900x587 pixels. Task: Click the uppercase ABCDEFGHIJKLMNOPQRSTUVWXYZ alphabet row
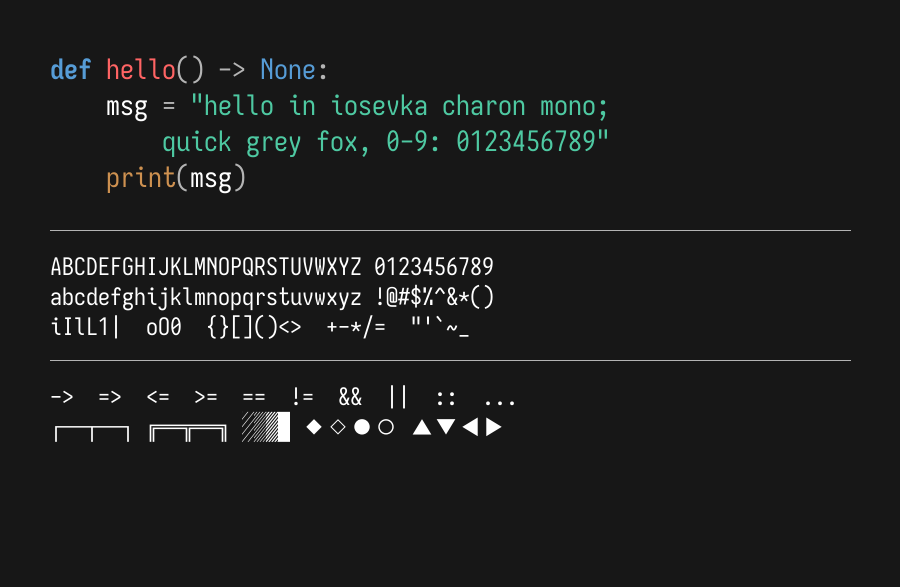coord(206,268)
